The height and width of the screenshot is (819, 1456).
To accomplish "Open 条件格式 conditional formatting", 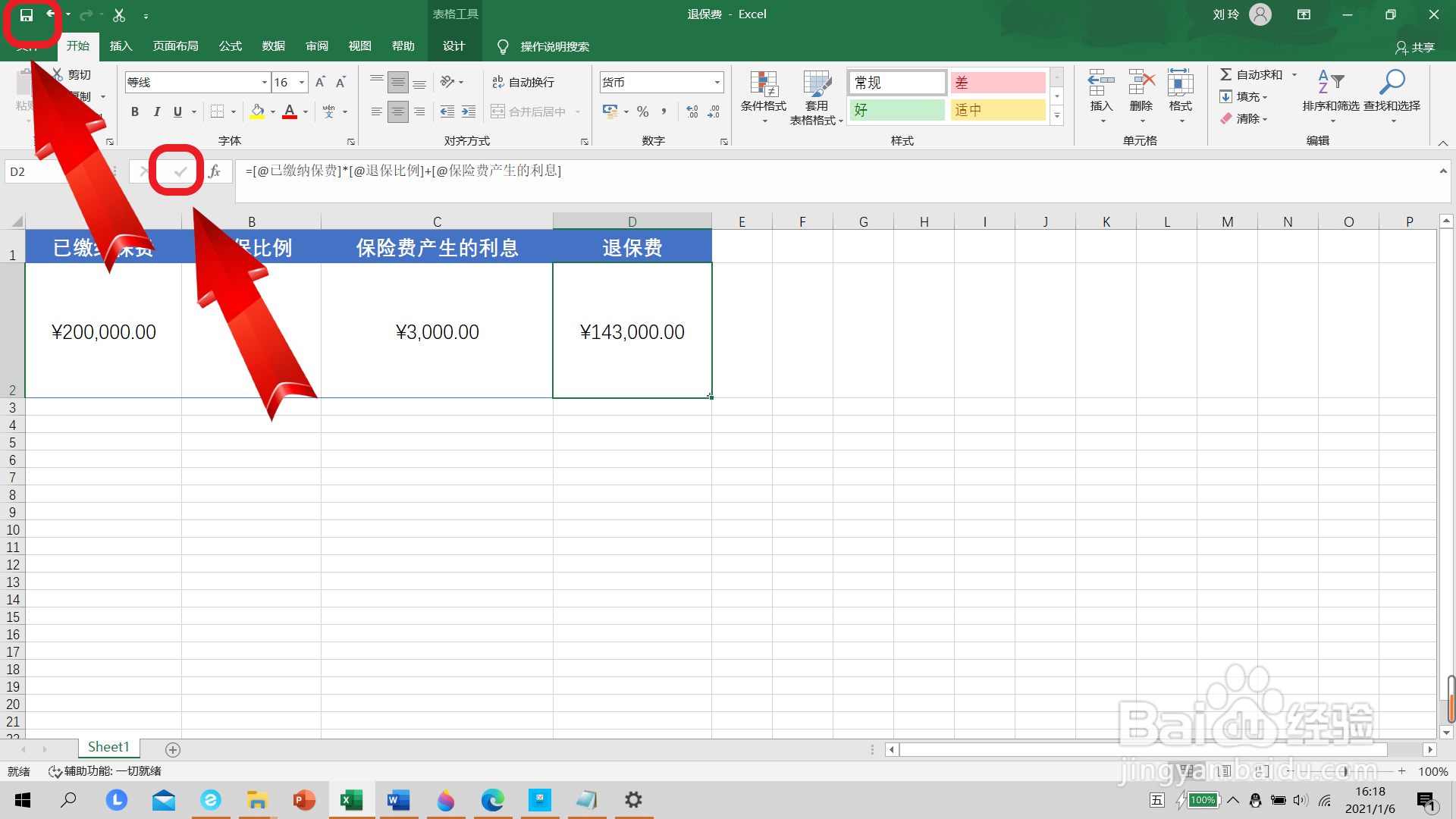I will point(764,97).
